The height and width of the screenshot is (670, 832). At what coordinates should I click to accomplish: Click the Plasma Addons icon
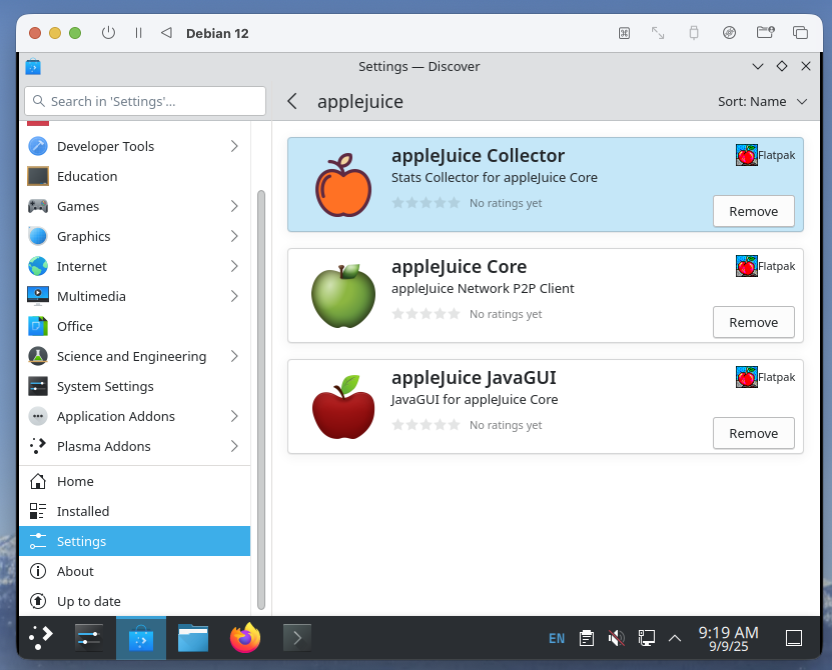point(38,446)
